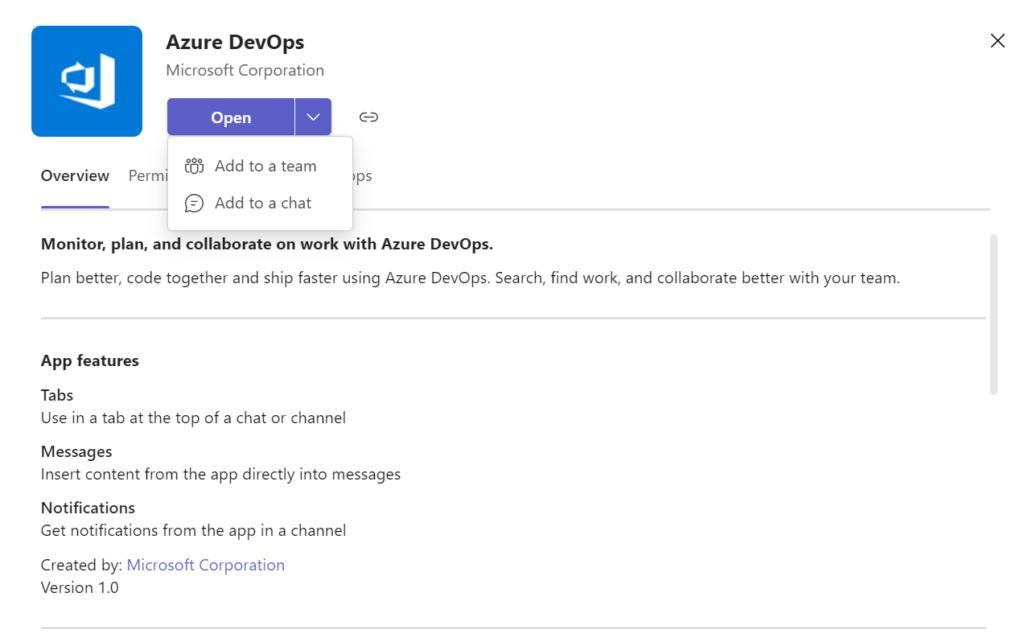The width and height of the screenshot is (1024, 634).
Task: Click the App features heading
Action: (90, 360)
